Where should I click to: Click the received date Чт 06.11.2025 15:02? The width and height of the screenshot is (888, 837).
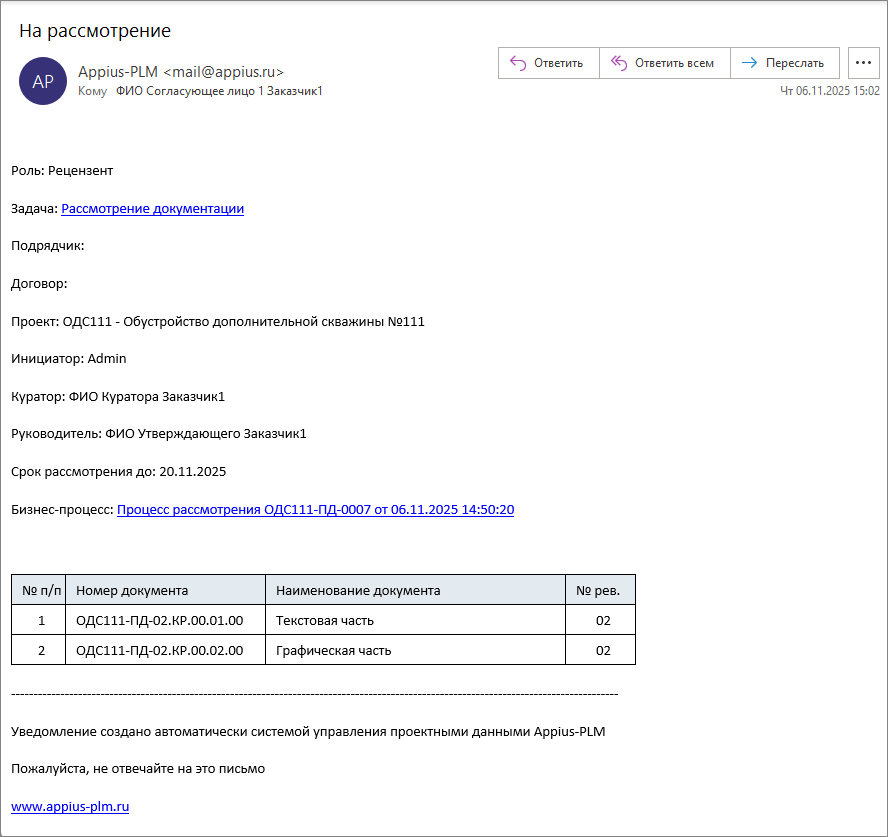829,91
